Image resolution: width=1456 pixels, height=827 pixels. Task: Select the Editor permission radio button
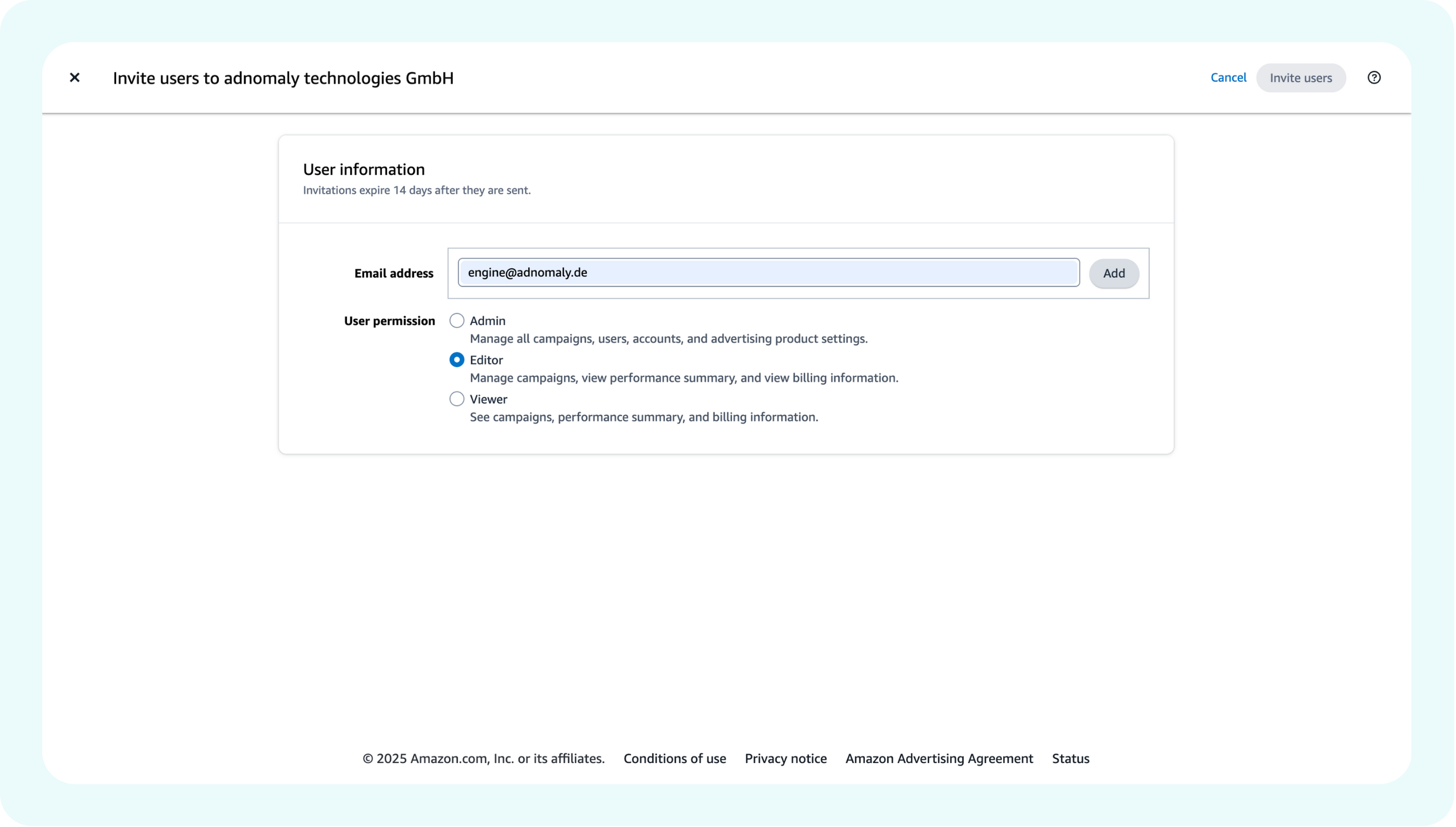[456, 360]
